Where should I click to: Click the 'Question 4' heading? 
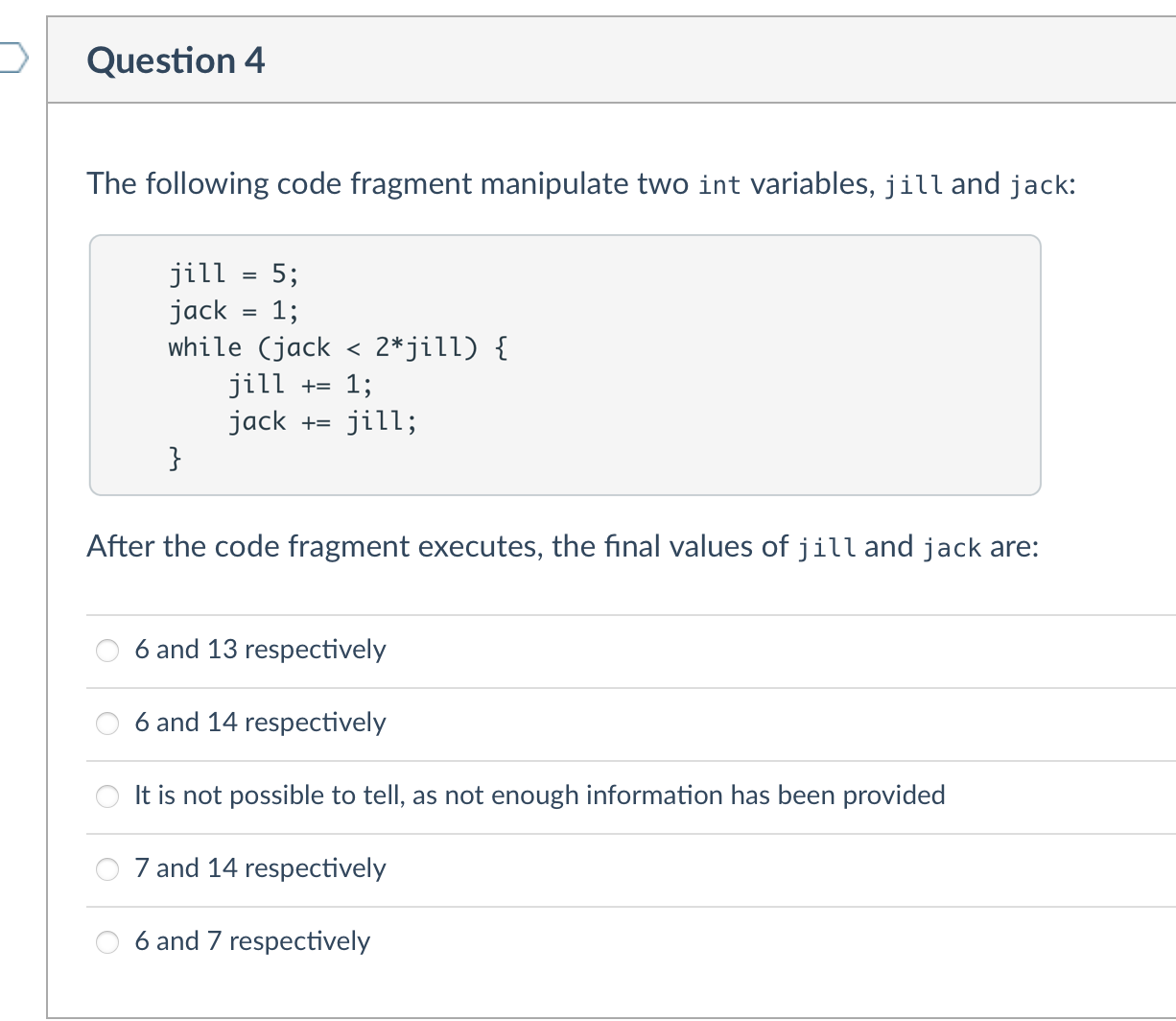[x=176, y=60]
